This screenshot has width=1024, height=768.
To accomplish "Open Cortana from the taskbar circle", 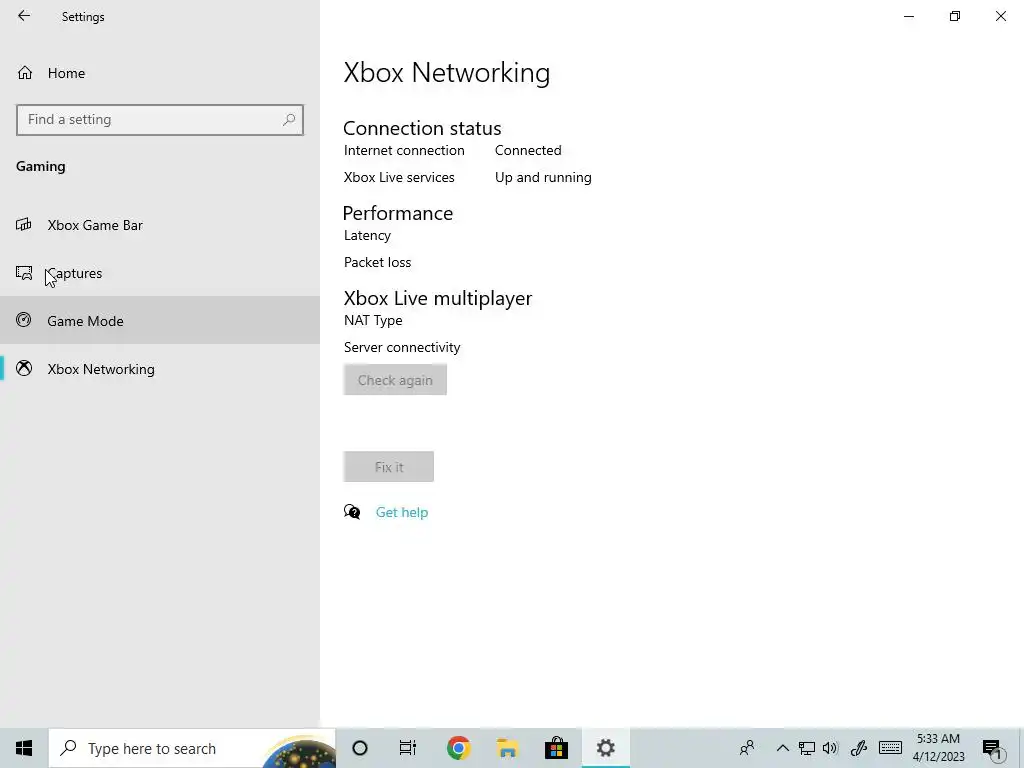I will [360, 748].
